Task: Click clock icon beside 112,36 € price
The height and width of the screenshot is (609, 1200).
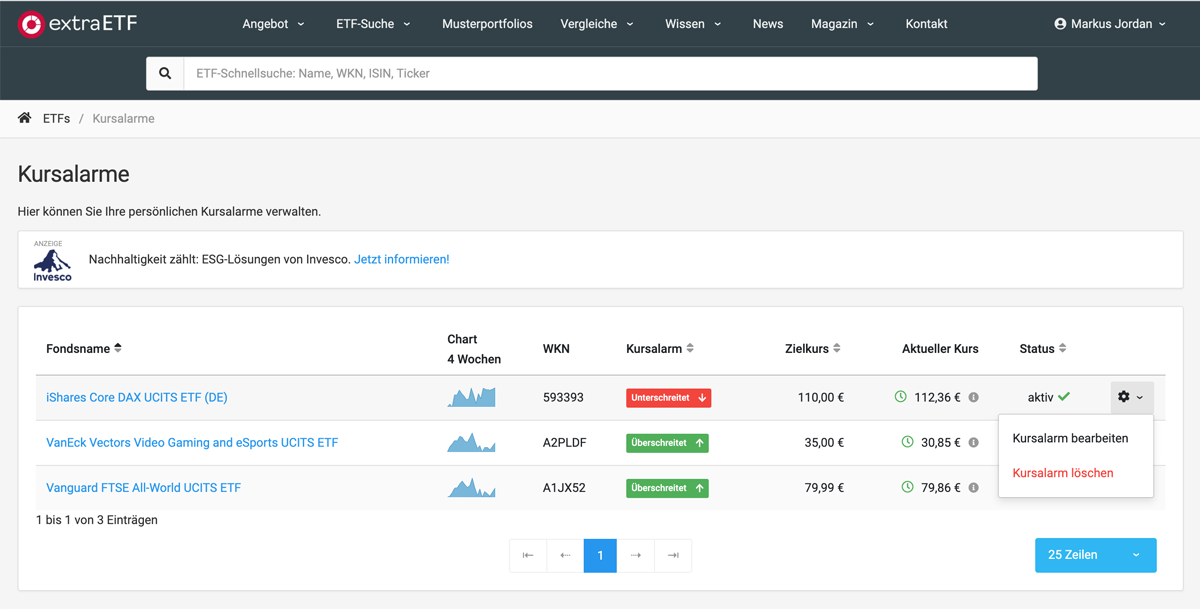Action: 900,397
